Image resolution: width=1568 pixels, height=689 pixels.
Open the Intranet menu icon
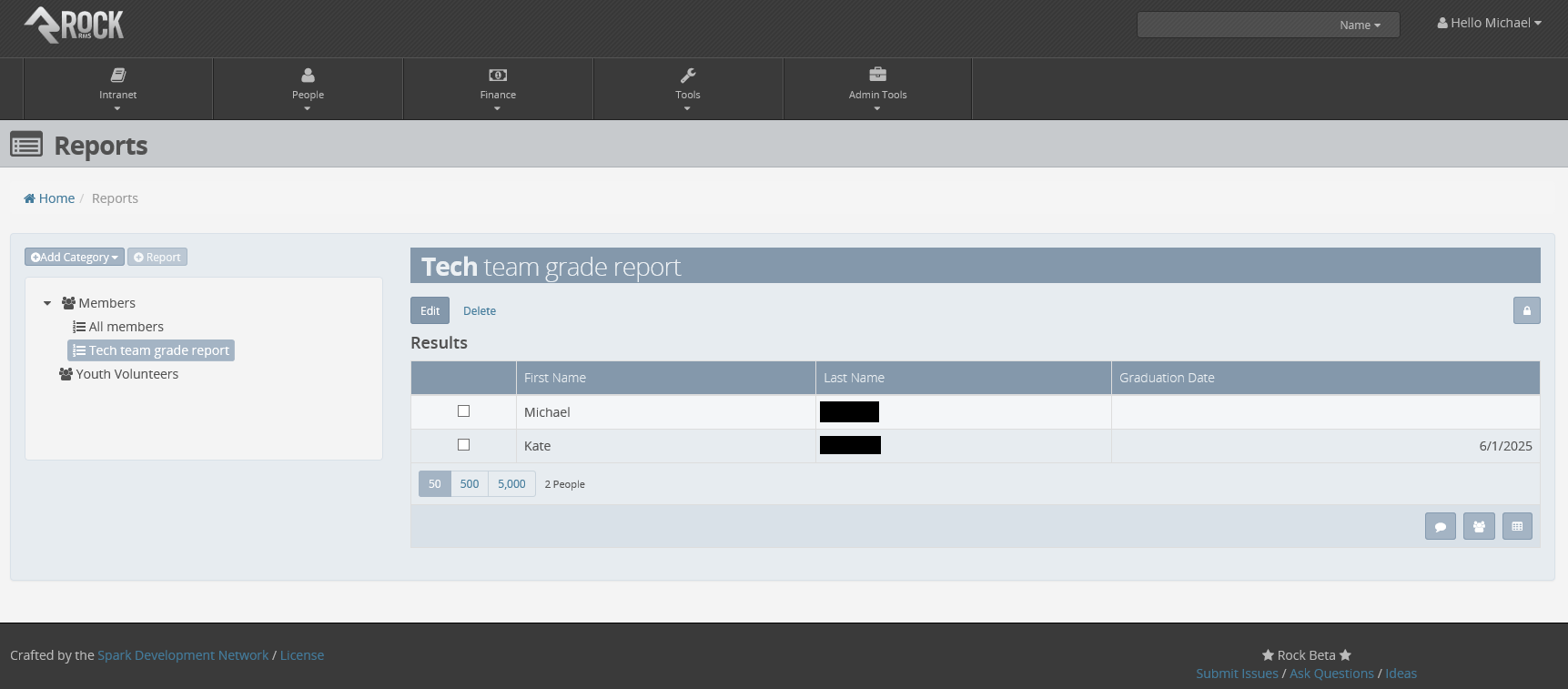pos(117,76)
